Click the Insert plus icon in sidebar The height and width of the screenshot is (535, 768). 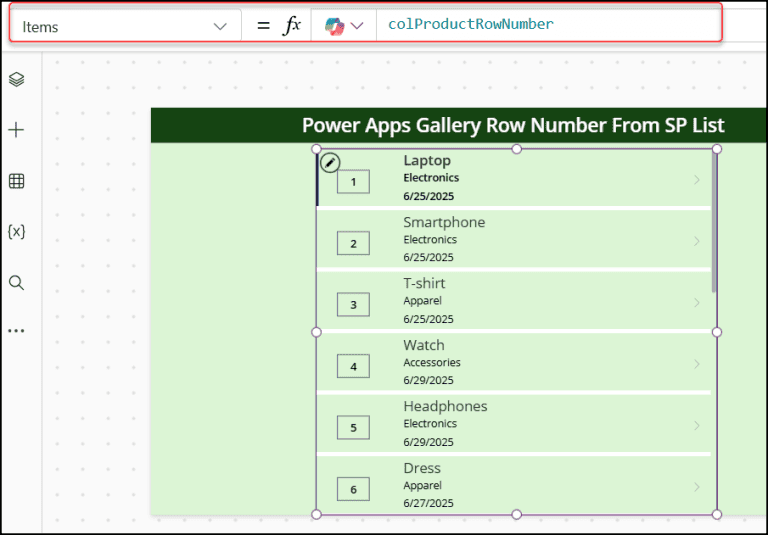click(x=16, y=130)
